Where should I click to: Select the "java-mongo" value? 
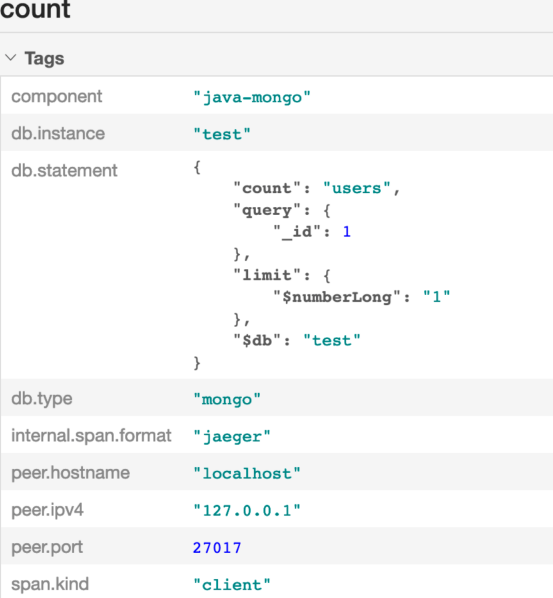[252, 97]
